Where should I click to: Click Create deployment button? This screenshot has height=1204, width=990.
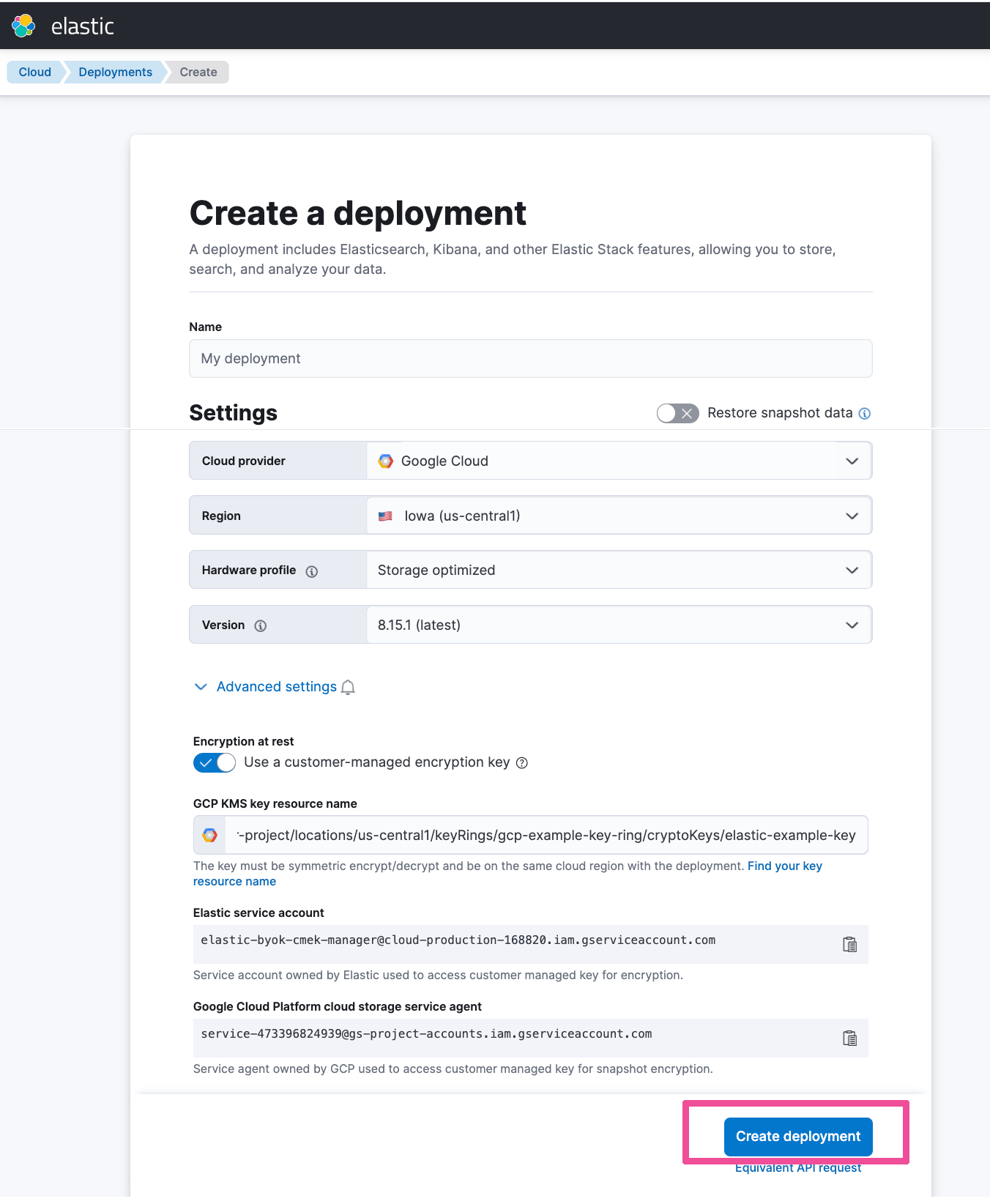[798, 1137]
